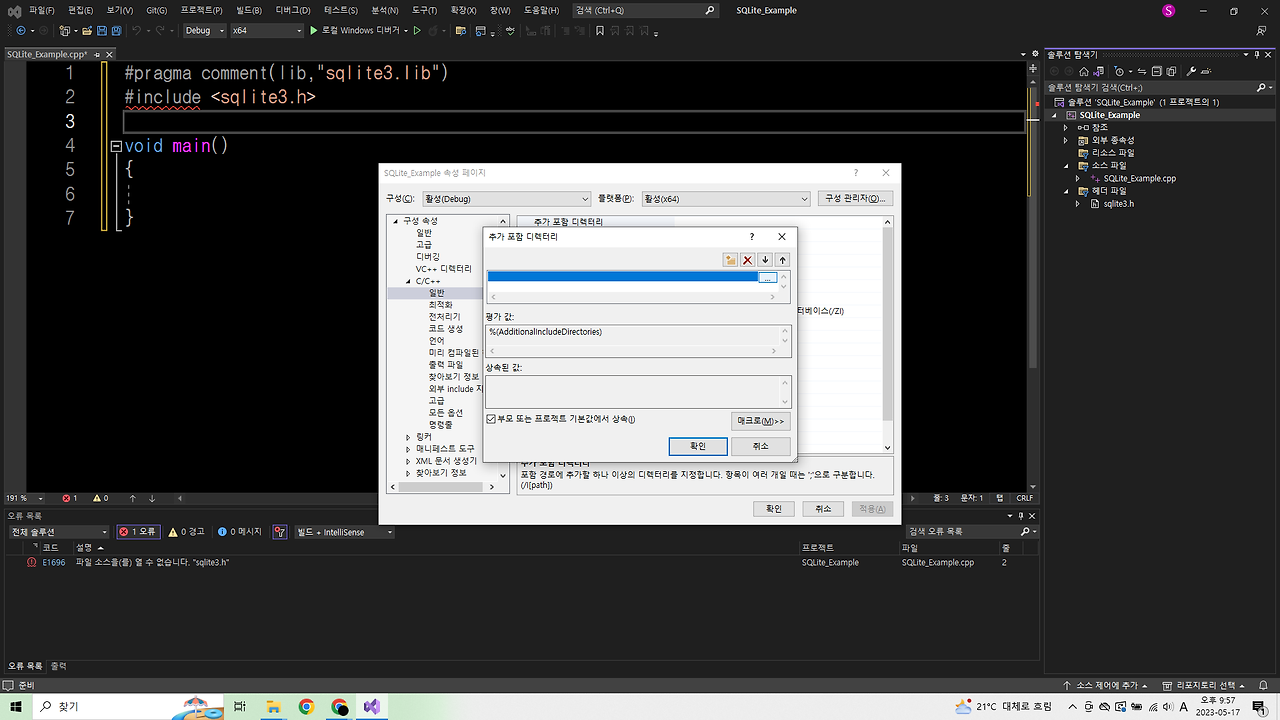This screenshot has width=1280, height=720.
Task: Toggle the 1 오류 filter in Error List
Action: (138, 532)
